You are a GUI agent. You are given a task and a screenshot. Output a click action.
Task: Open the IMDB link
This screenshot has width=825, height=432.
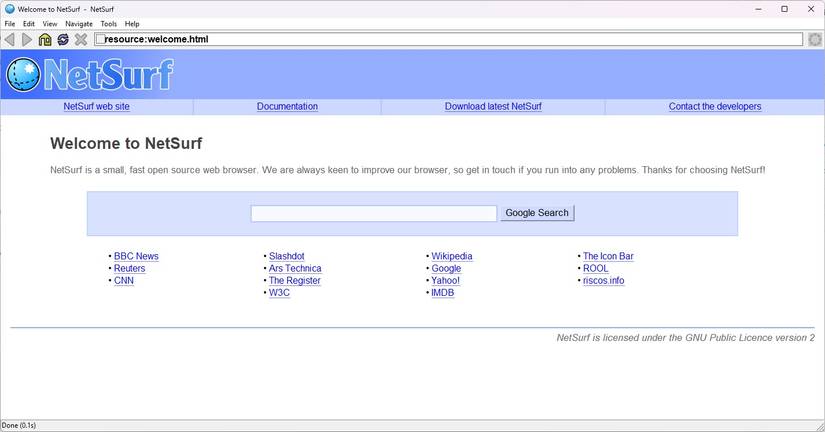point(442,293)
